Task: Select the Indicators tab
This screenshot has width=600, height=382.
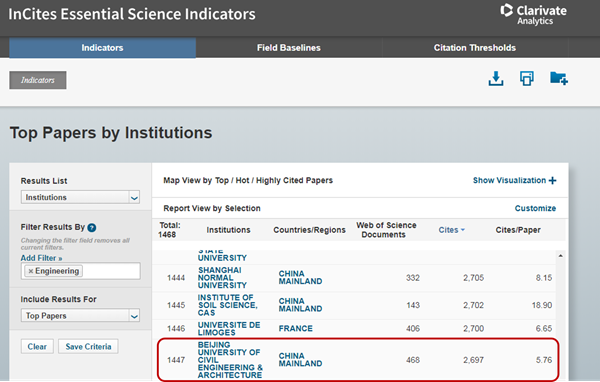Action: point(103,48)
